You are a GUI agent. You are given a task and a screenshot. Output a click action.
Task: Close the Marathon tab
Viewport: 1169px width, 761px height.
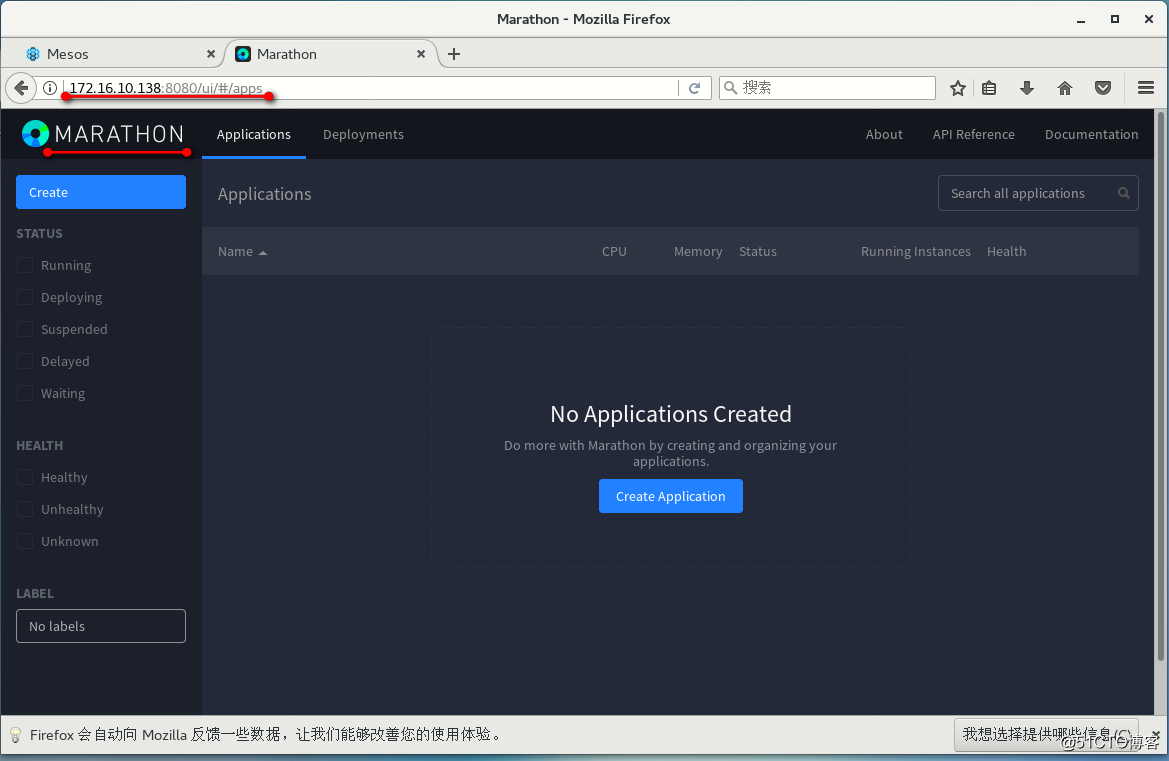tap(421, 54)
